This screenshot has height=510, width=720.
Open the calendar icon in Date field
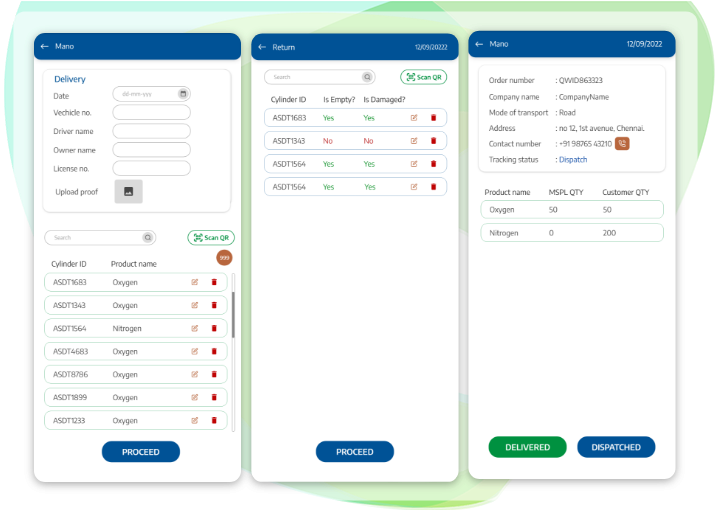[x=183, y=94]
